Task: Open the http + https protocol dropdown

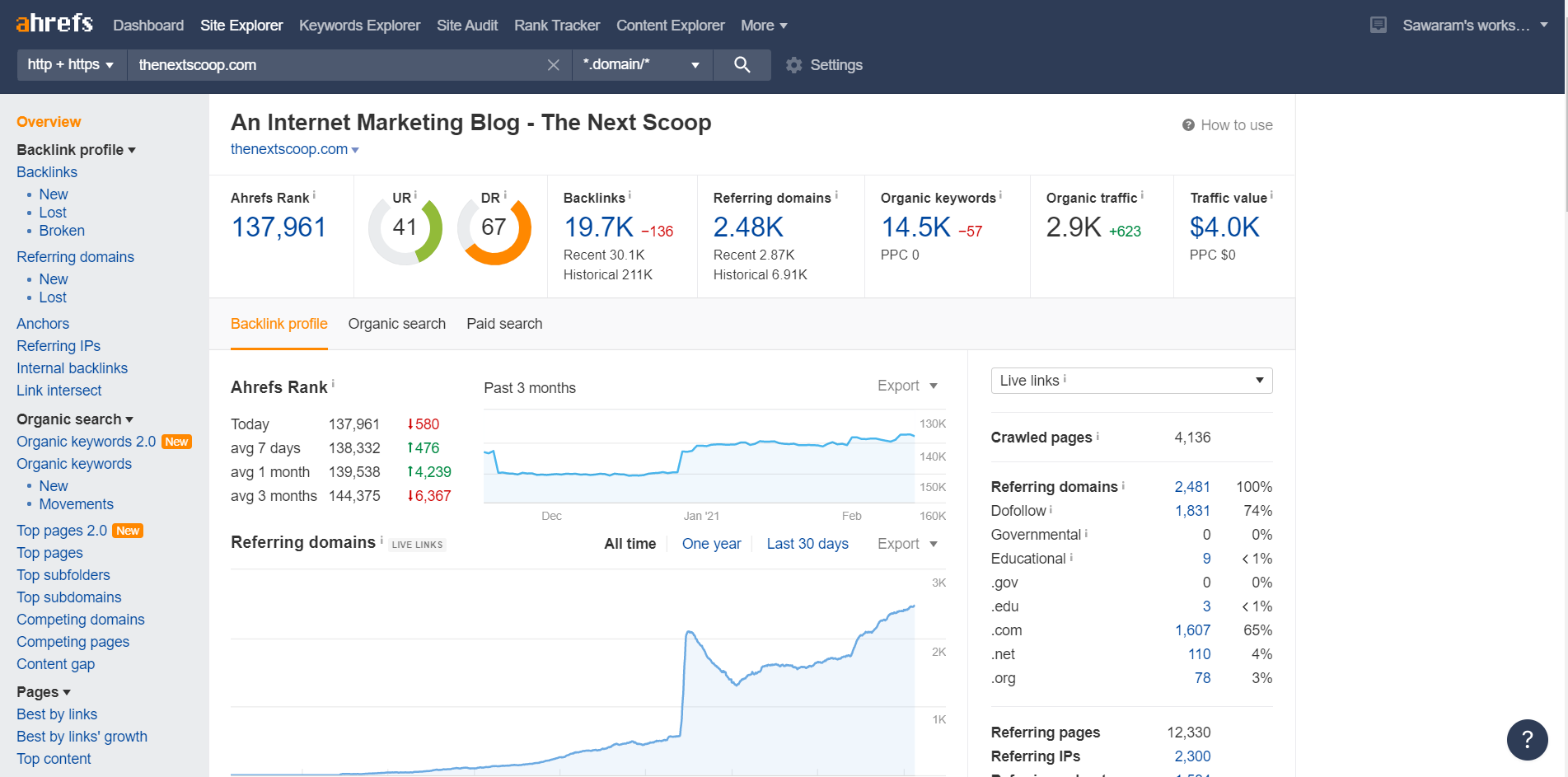Action: (72, 65)
